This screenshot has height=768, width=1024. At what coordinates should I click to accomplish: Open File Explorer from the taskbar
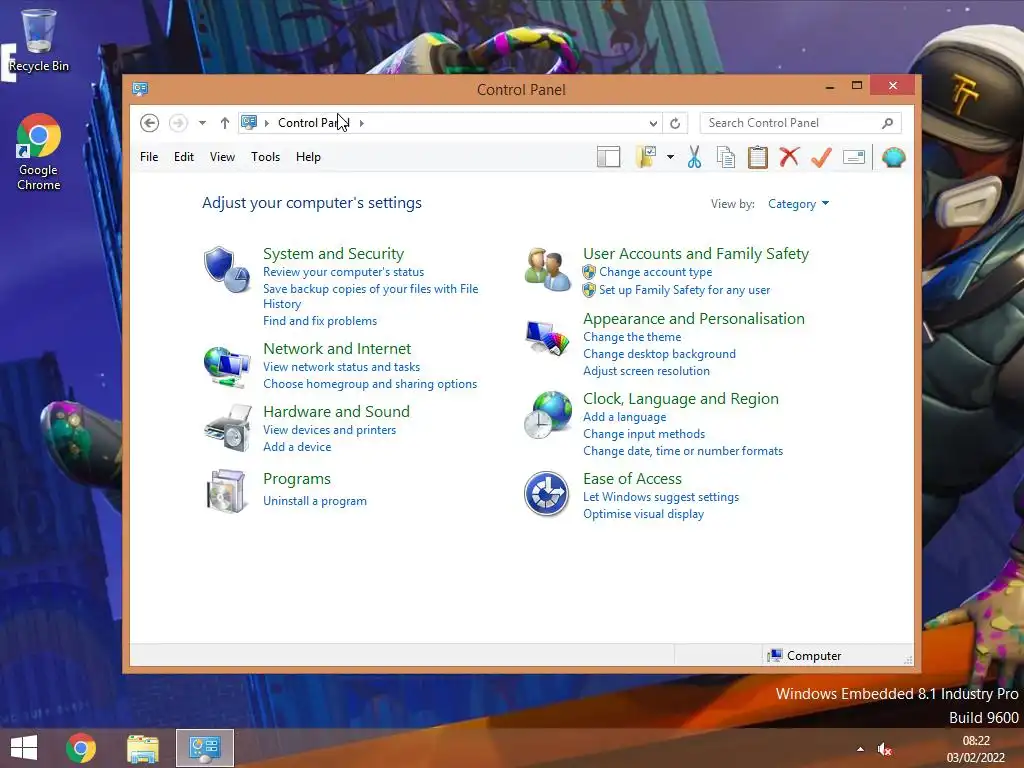click(143, 748)
